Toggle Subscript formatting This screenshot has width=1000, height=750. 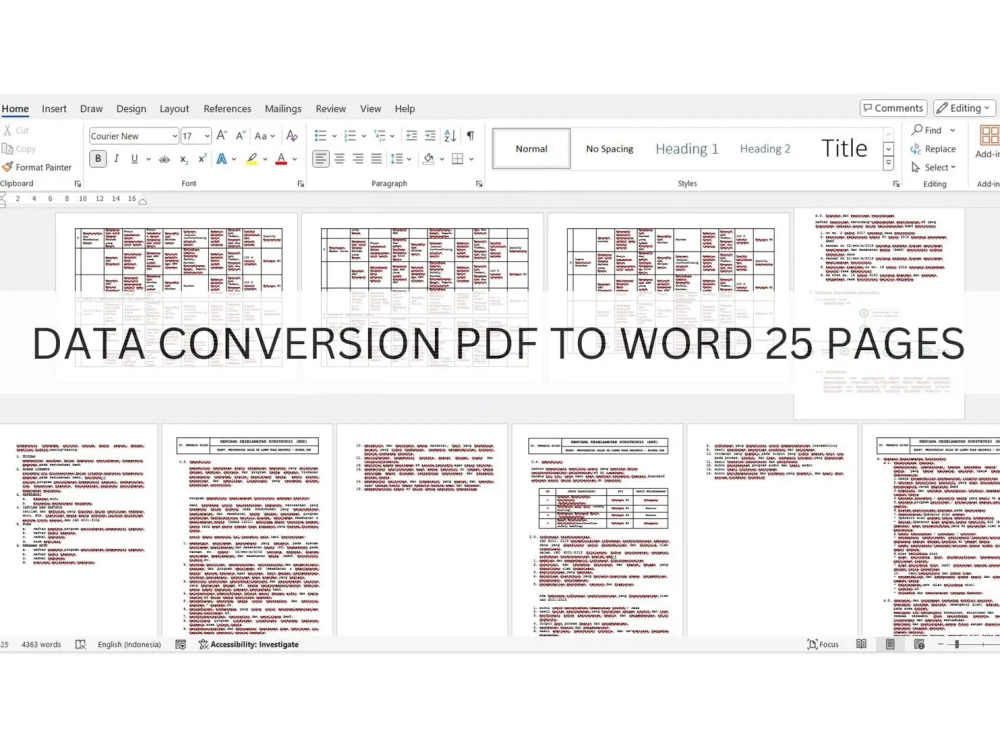(184, 159)
